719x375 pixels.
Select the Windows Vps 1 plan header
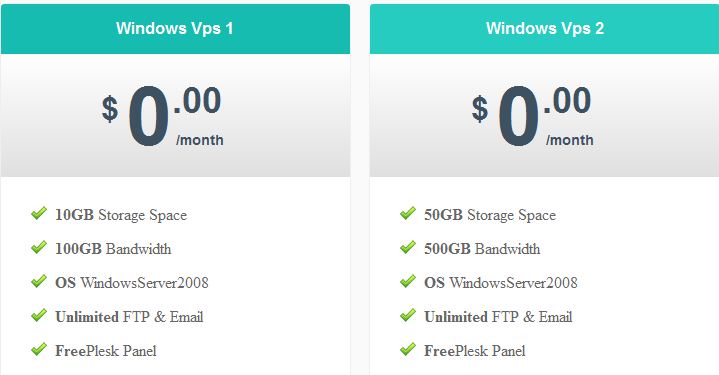175,29
